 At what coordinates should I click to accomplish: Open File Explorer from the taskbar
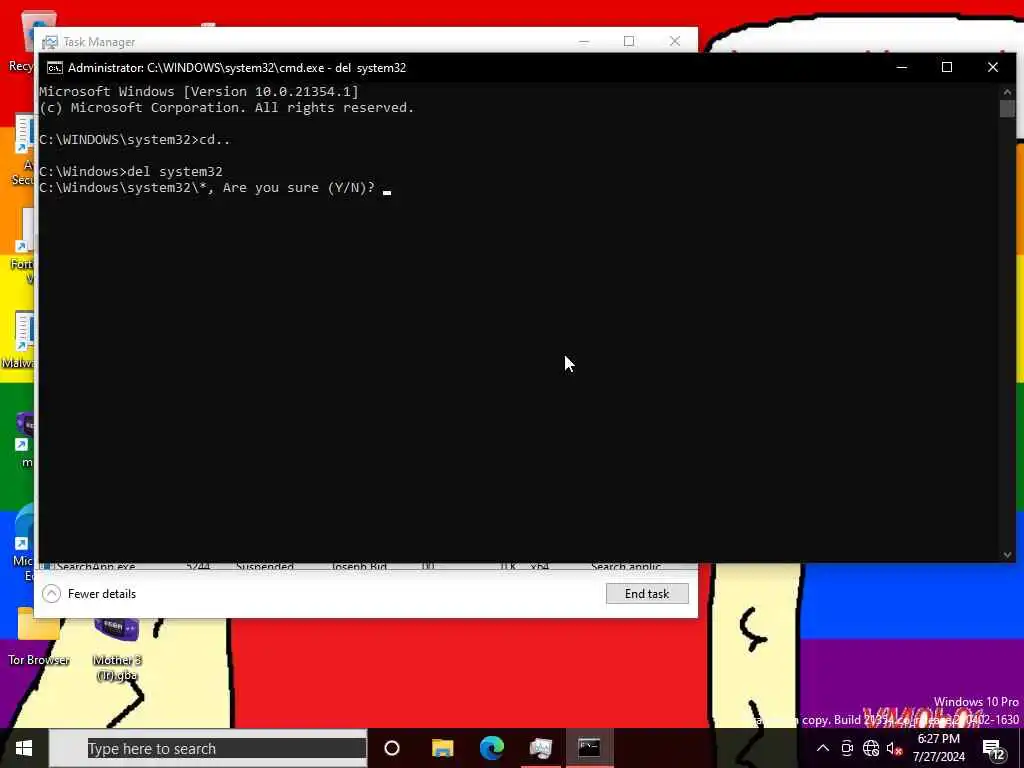pyautogui.click(x=442, y=748)
